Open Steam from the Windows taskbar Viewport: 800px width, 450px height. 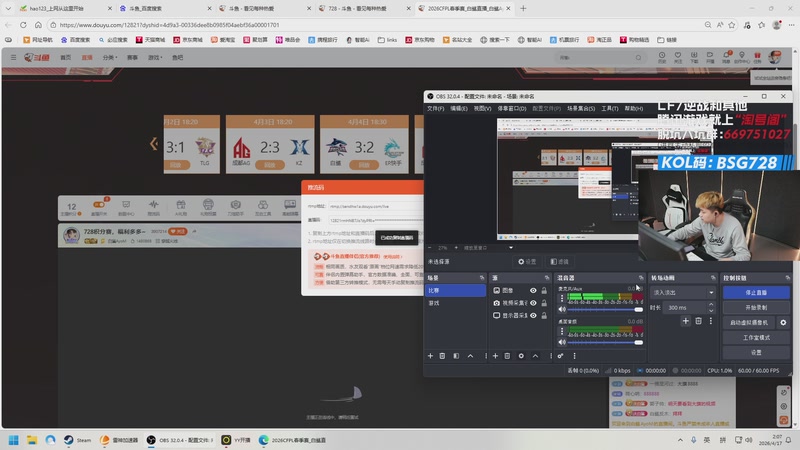(78, 440)
